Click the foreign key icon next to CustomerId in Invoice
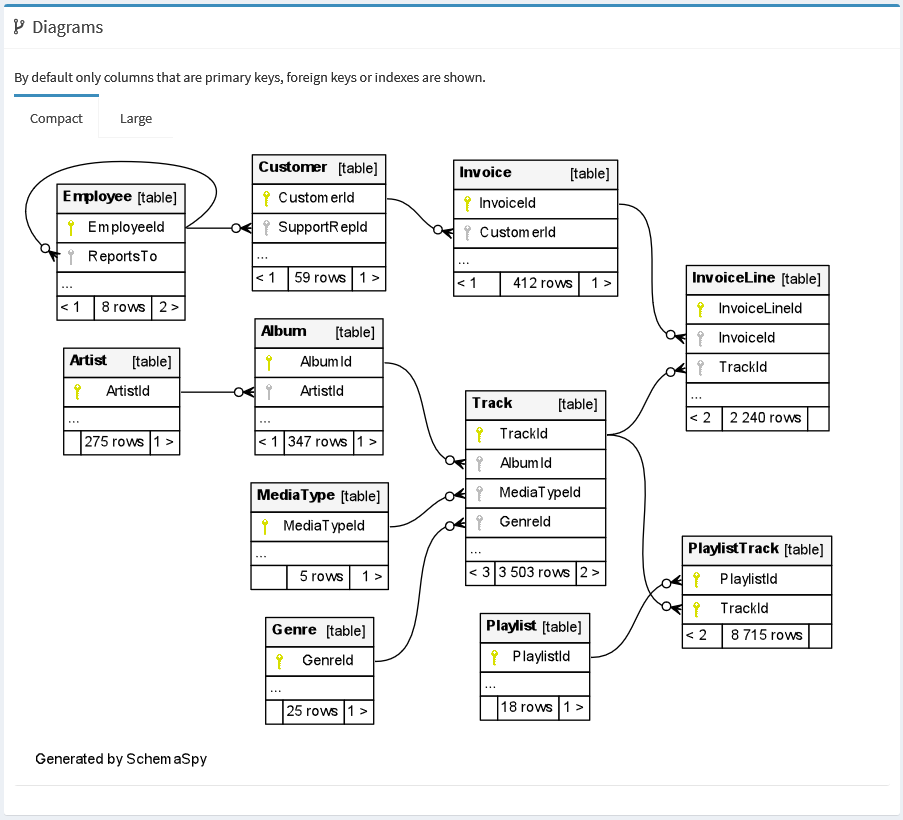This screenshot has height=820, width=903. tap(466, 232)
